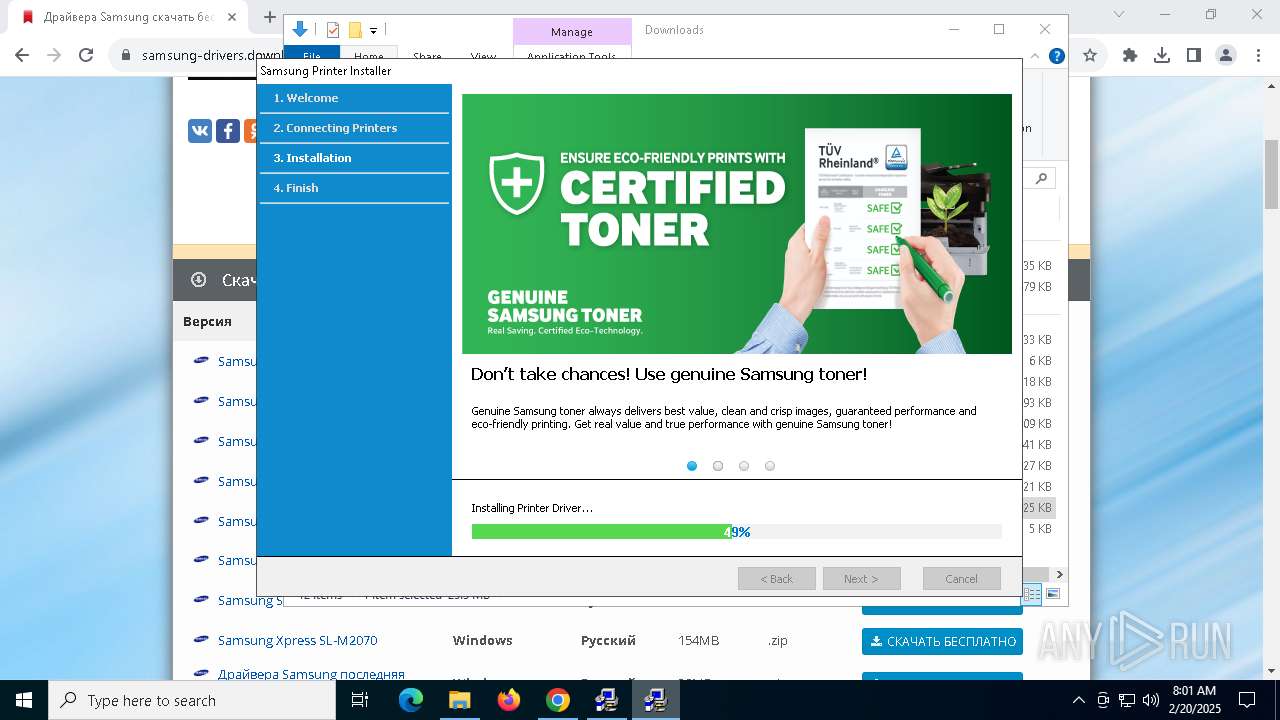Select step 3 Installation
This screenshot has height=720, width=1280.
pyautogui.click(x=355, y=158)
